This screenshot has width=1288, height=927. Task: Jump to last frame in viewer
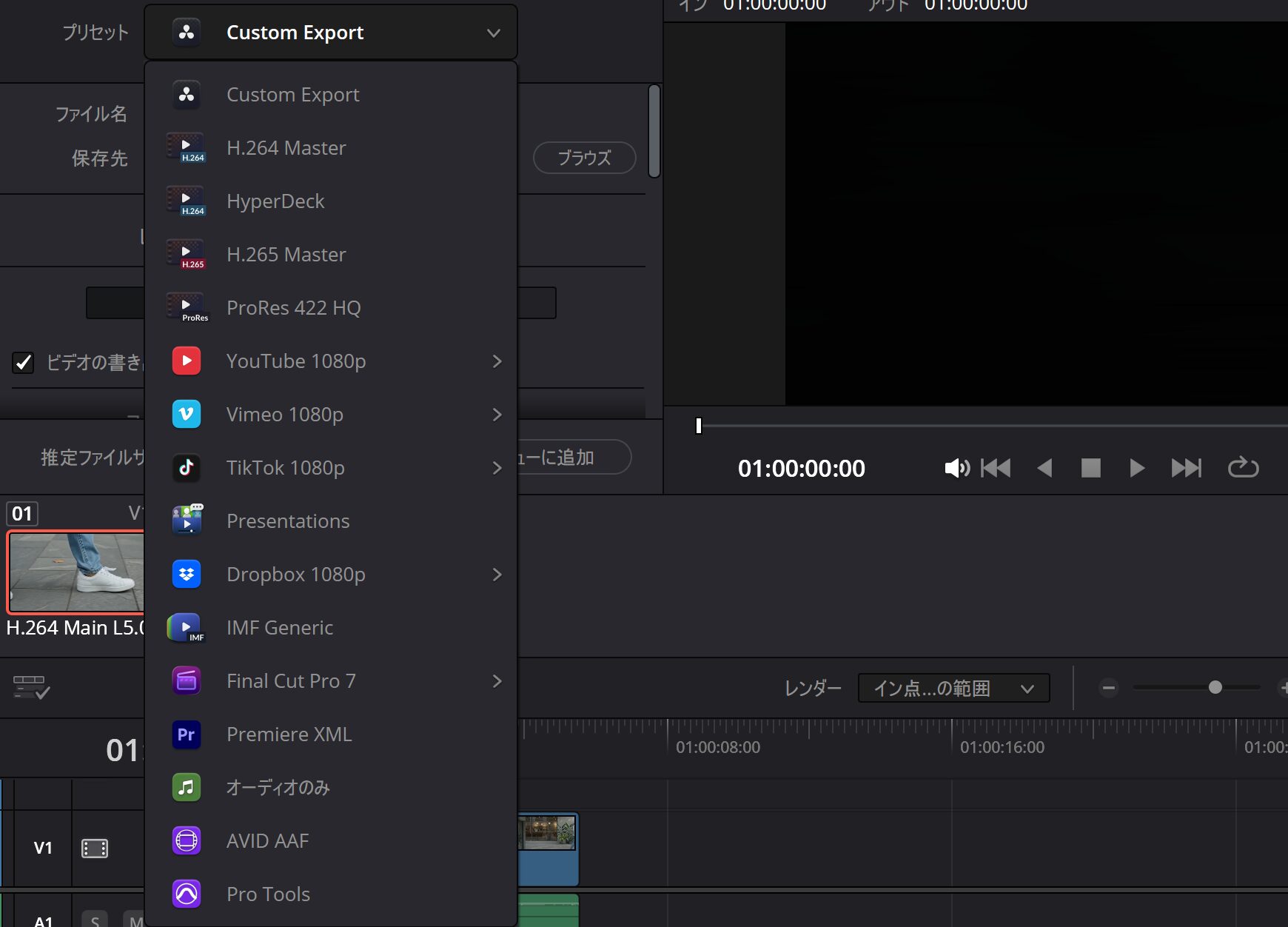[1187, 468]
